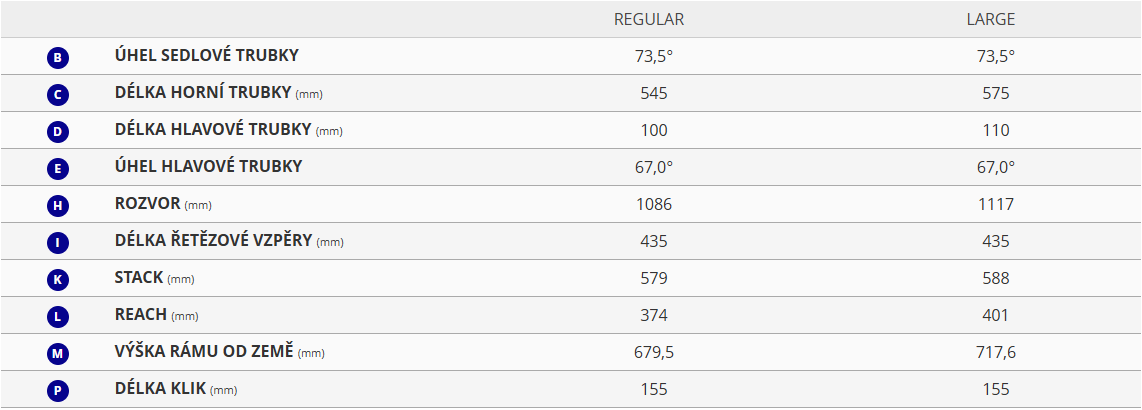Select the Large wheelbase value 1117
This screenshot has width=1142, height=410.
(995, 205)
